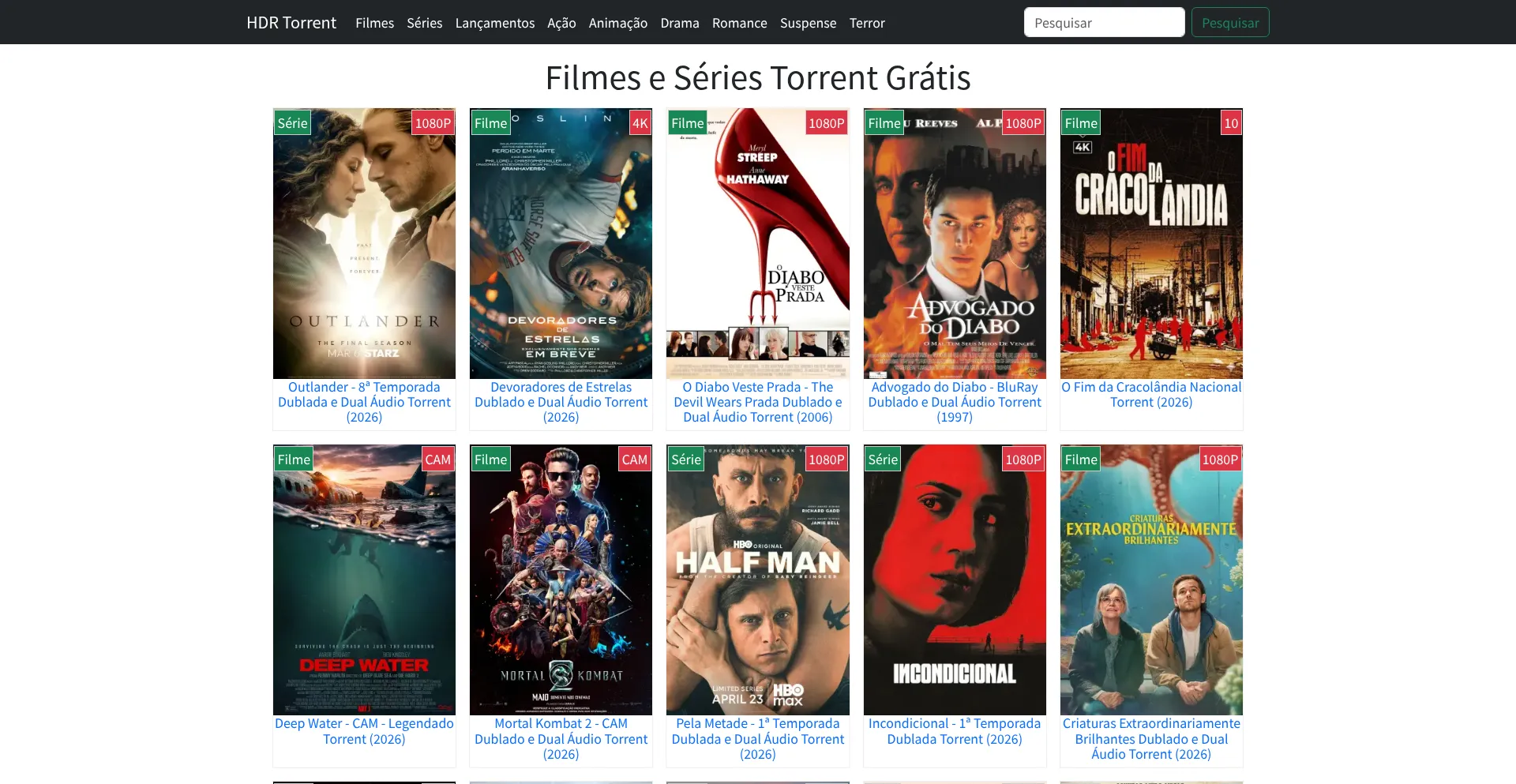Viewport: 1516px width, 784px height.
Task: Click the Advogado do Diabo BluRay title link
Action: click(x=955, y=402)
